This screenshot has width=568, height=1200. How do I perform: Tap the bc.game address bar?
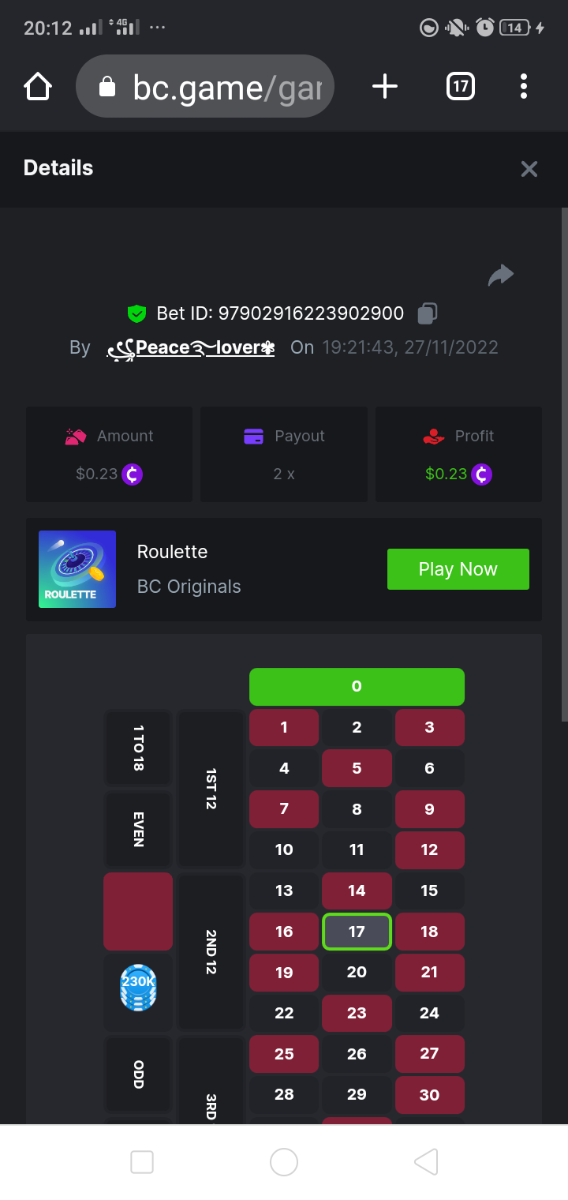pos(204,87)
